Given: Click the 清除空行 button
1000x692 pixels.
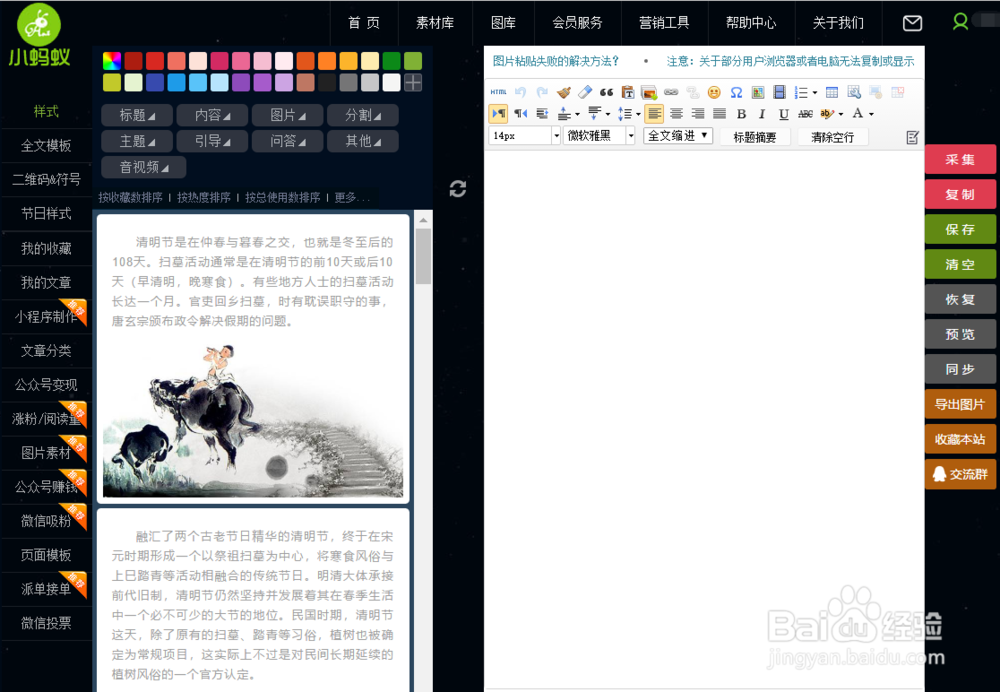Looking at the screenshot, I should 832,137.
